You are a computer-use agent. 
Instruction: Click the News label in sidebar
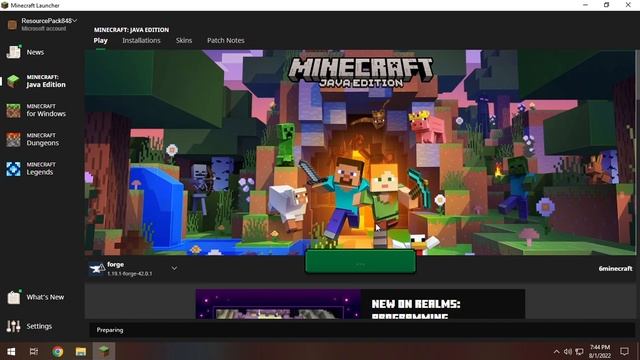coord(35,52)
